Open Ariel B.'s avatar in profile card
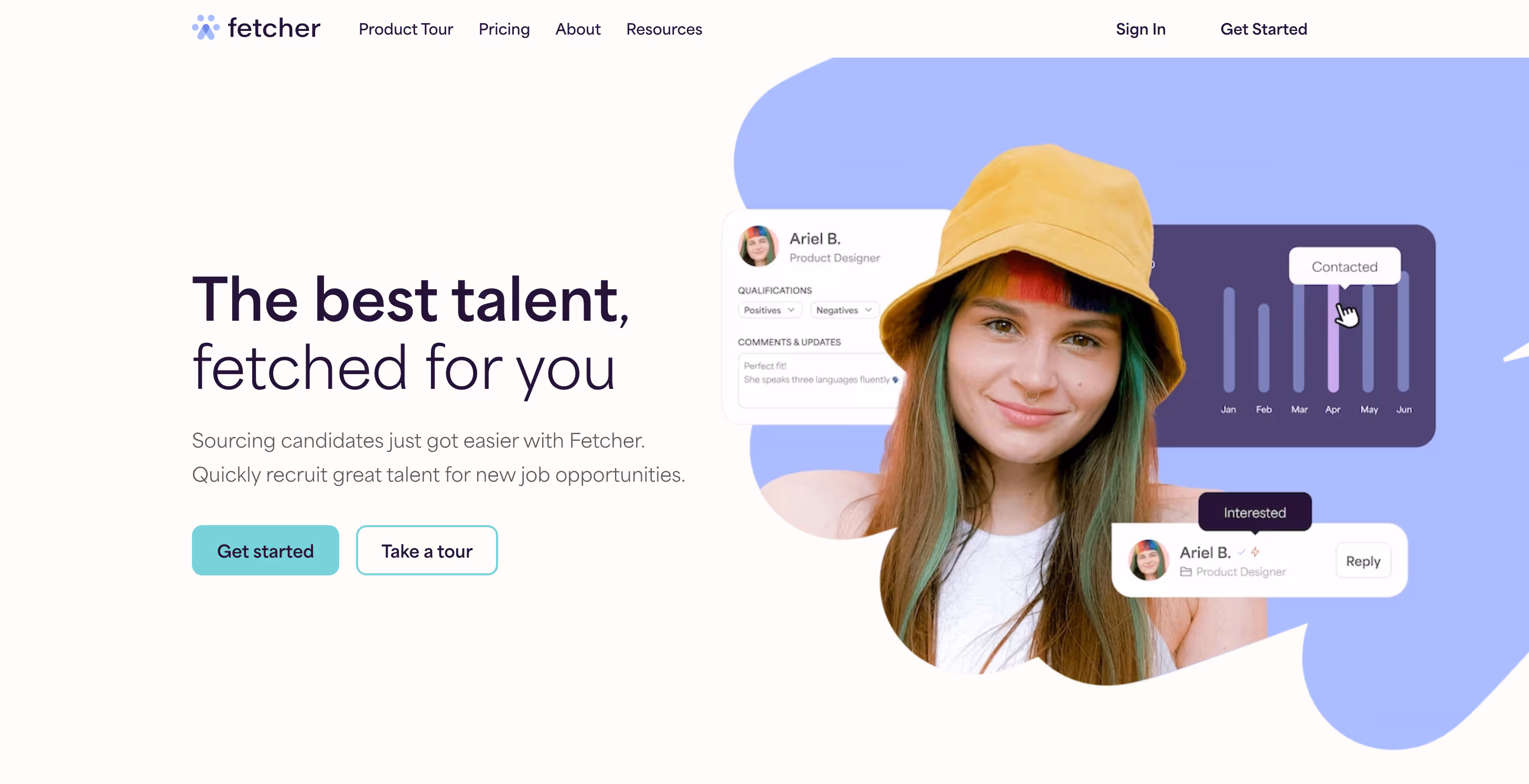Viewport: 1529px width, 784px height. pos(758,246)
